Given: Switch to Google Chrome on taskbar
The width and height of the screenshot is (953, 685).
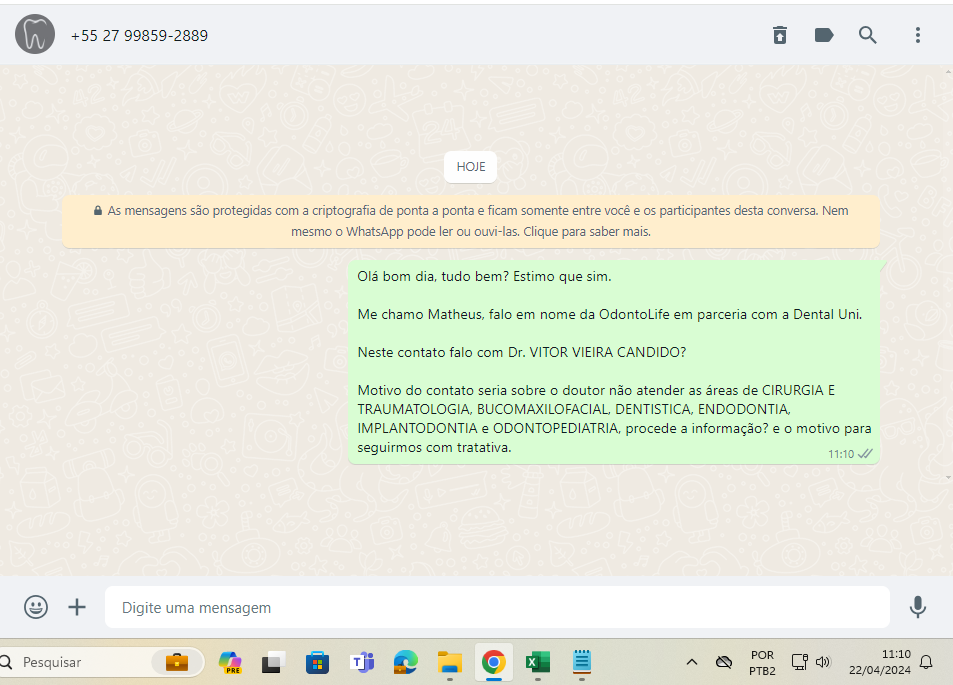Looking at the screenshot, I should click(494, 662).
